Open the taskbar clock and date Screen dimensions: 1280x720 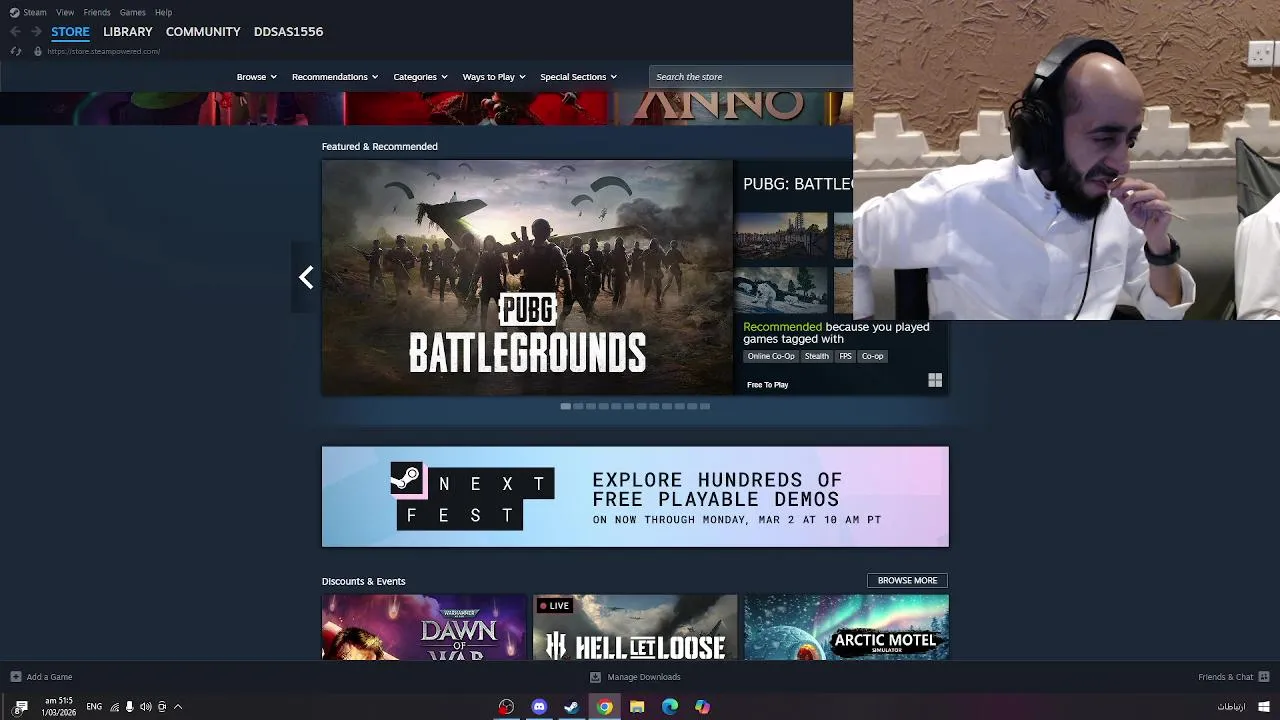click(x=59, y=707)
